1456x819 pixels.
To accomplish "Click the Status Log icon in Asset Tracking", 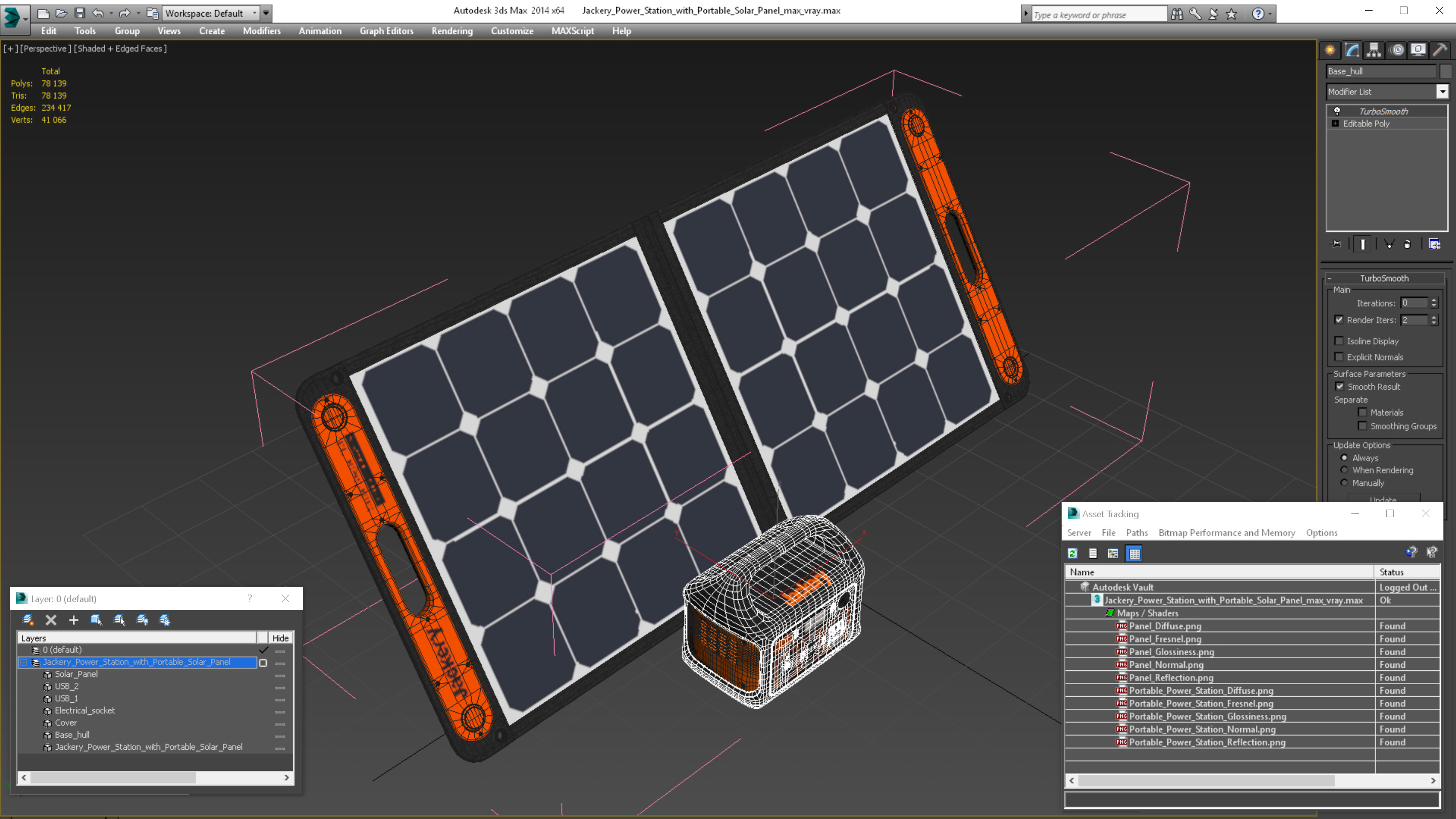I will pyautogui.click(x=1093, y=554).
